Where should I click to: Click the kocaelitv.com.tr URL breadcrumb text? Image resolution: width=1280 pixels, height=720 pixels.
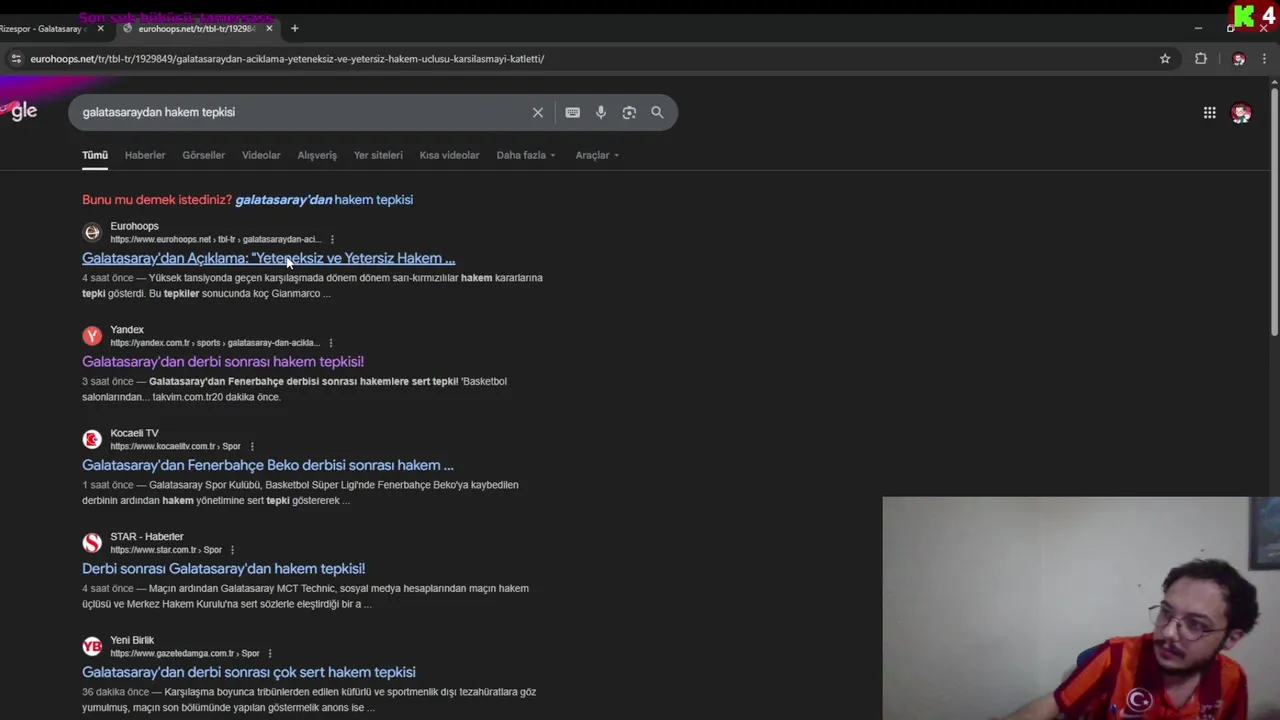tap(175, 446)
